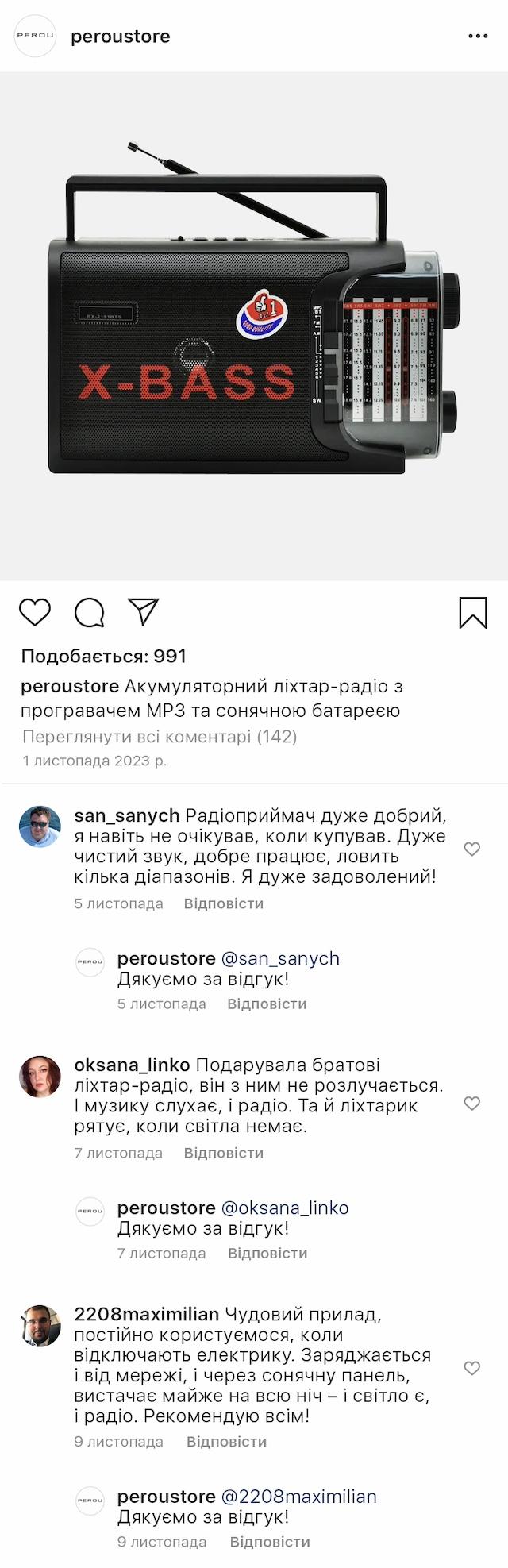Open the peroustore username in header
The image size is (508, 1568).
[121, 37]
